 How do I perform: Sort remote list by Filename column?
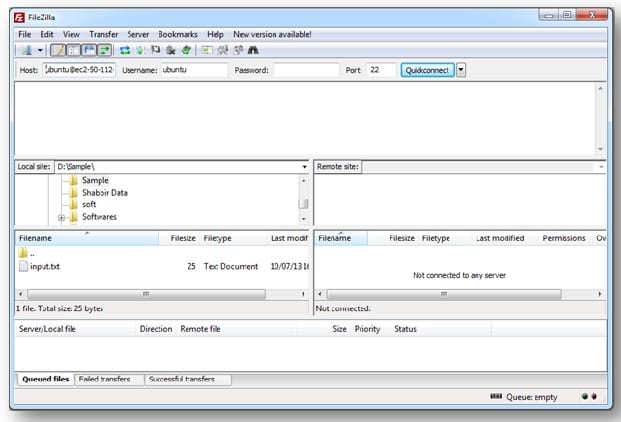341,238
